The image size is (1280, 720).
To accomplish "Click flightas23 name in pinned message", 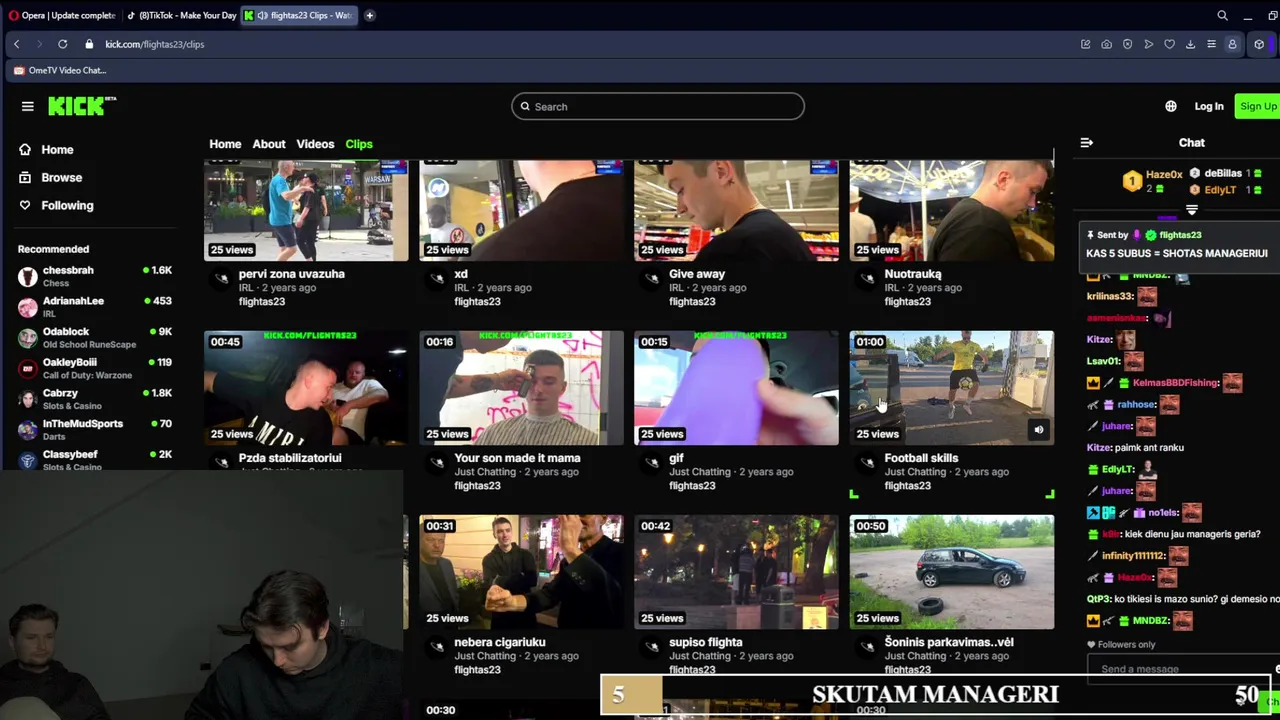I will coord(1180,235).
